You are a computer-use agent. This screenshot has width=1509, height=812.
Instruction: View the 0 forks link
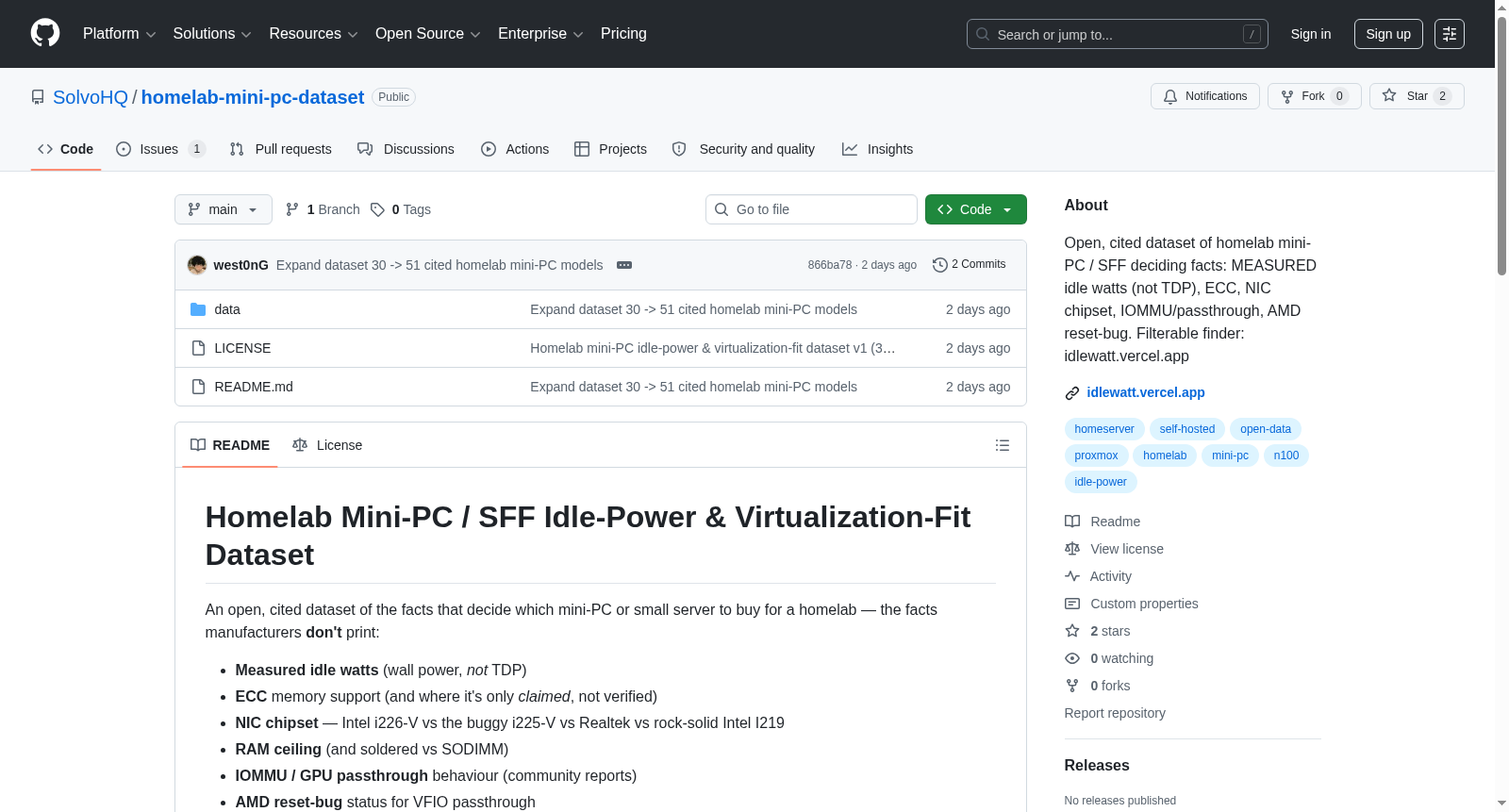pos(1098,686)
